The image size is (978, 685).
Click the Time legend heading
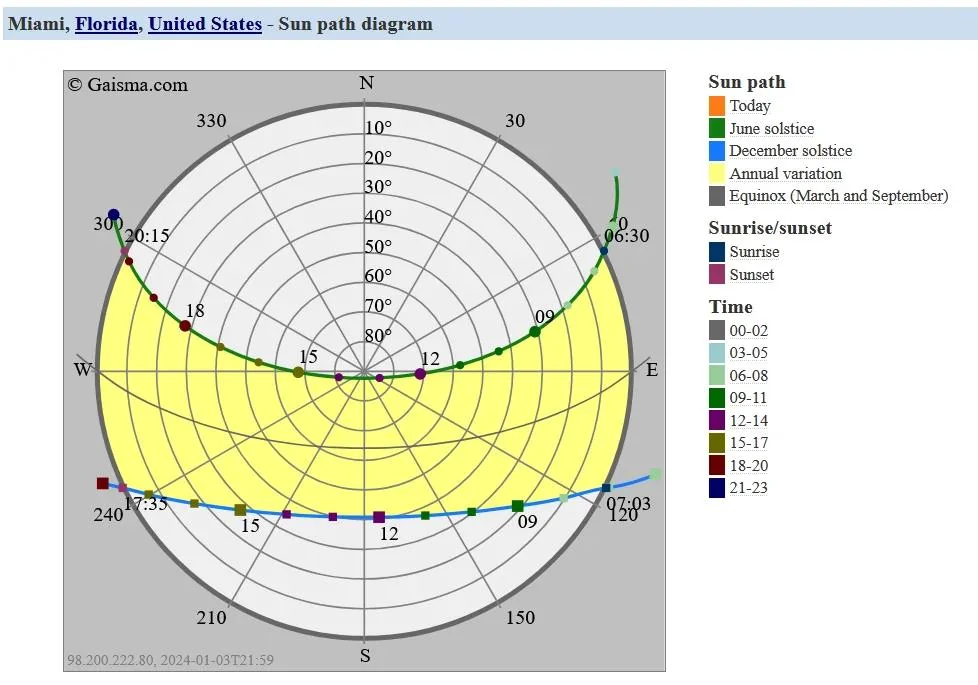click(x=730, y=307)
